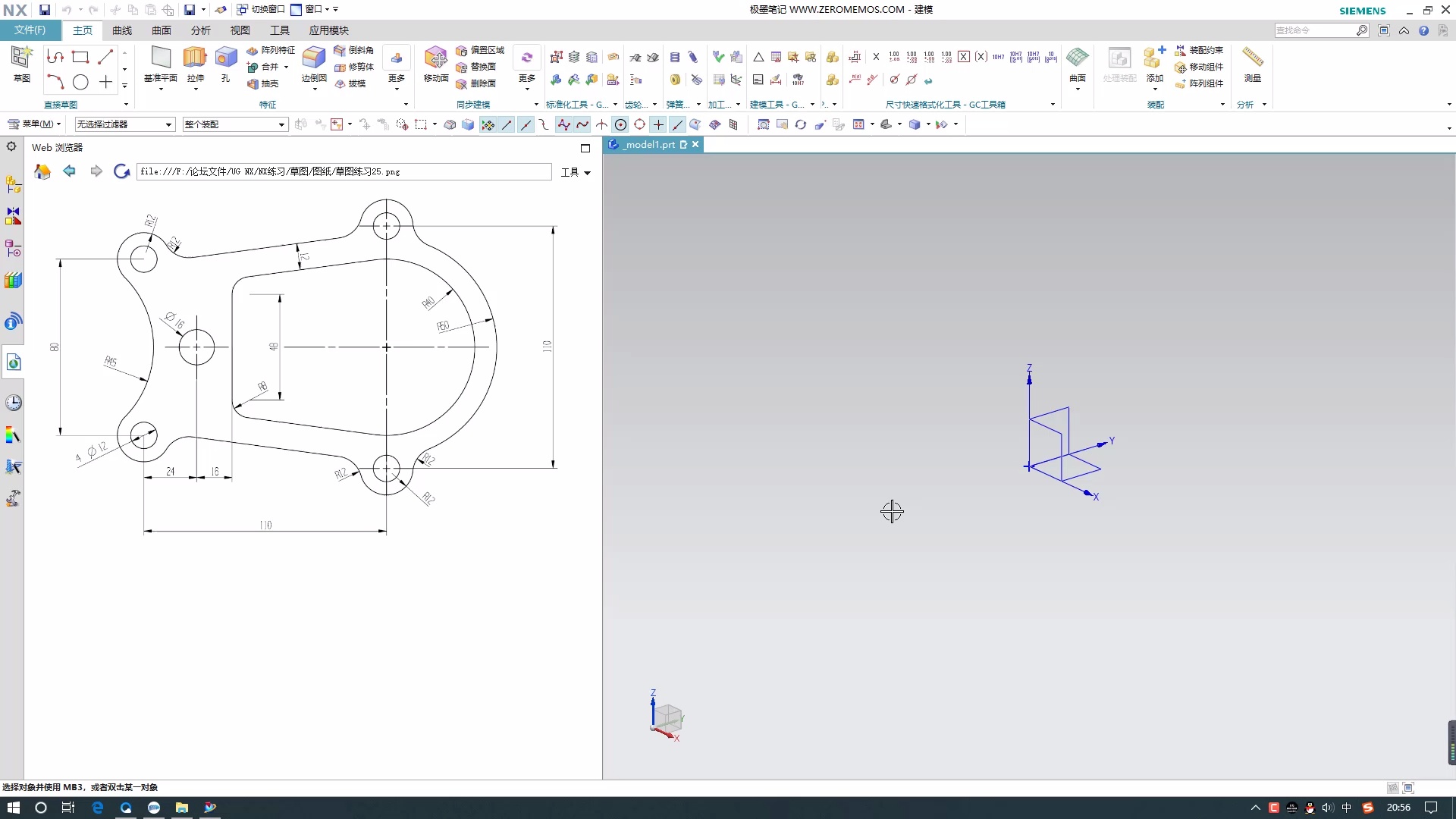This screenshot has width=1456, height=819.
Task: Reload the Web browser page
Action: 121,171
